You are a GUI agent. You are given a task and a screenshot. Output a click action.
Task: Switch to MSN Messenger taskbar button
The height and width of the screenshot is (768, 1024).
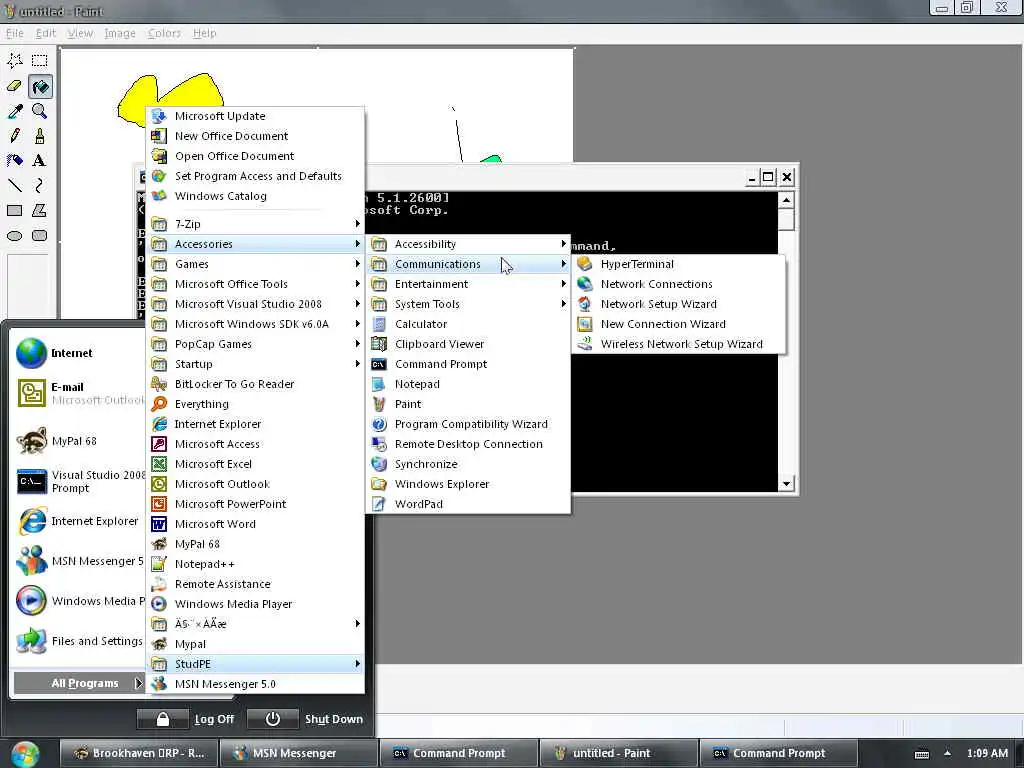298,753
